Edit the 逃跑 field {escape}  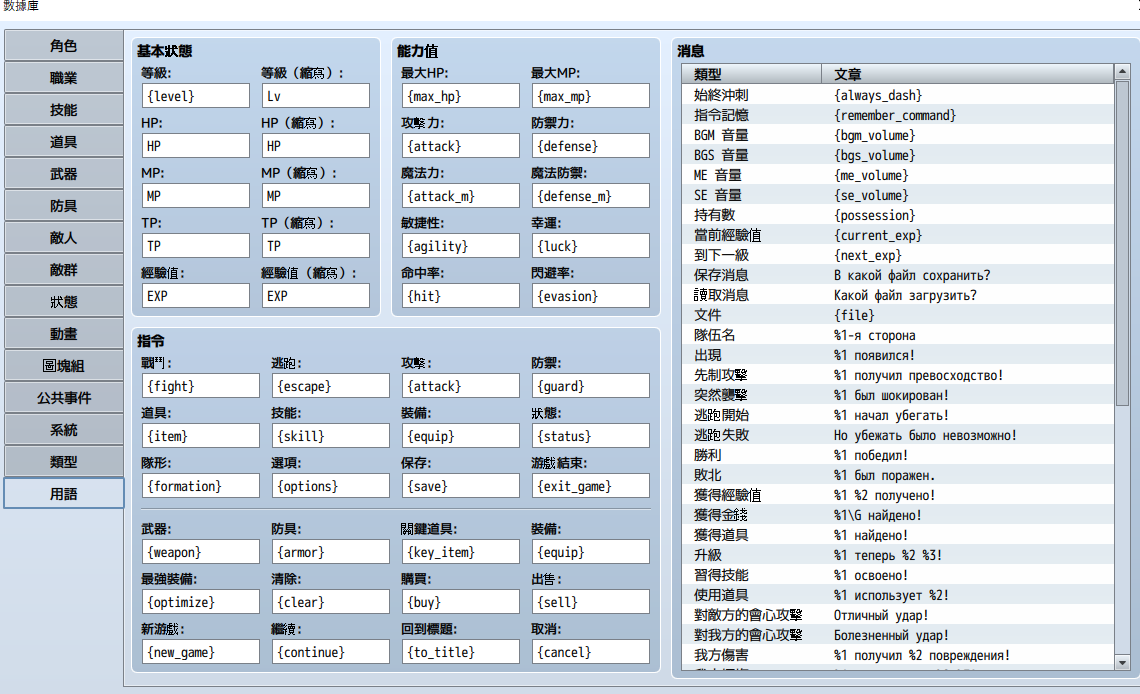click(331, 386)
